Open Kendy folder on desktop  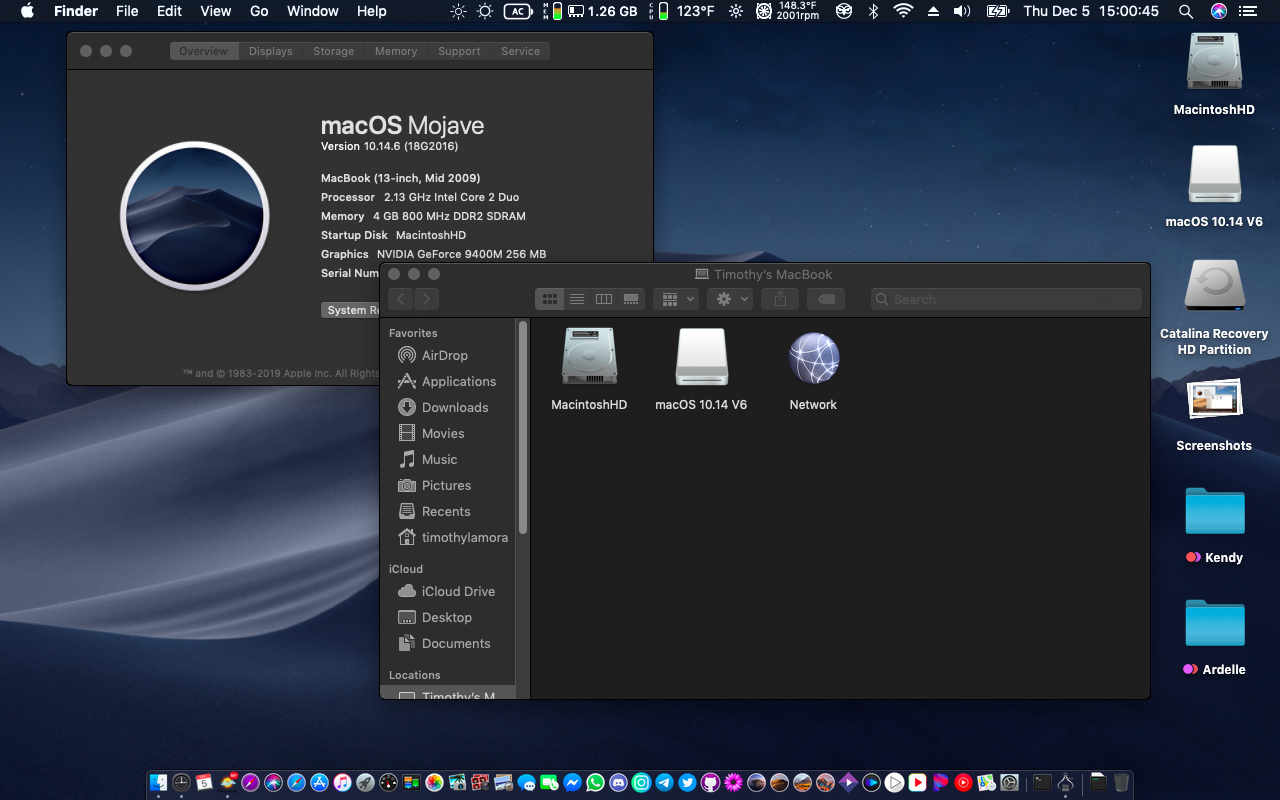pyautogui.click(x=1214, y=511)
